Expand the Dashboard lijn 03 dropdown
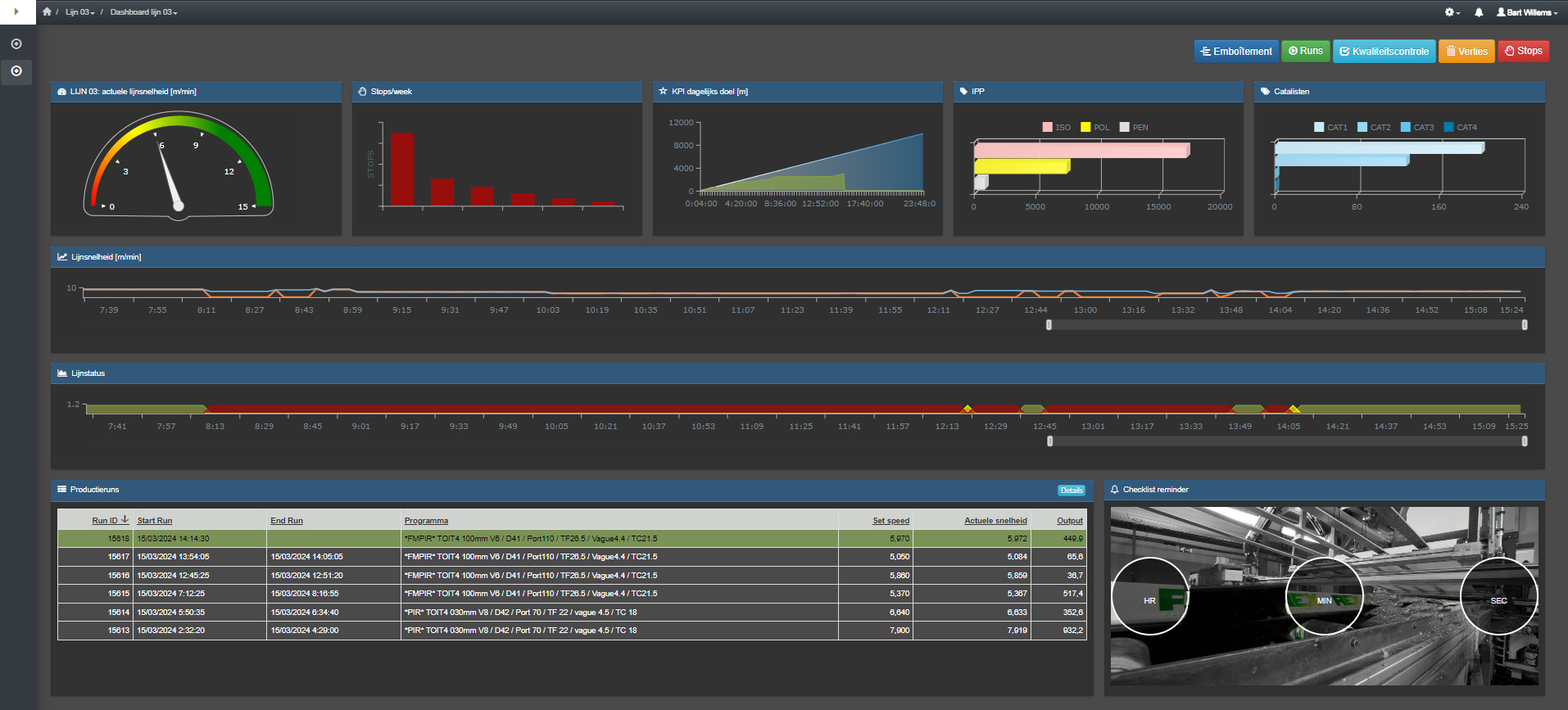Image resolution: width=1568 pixels, height=710 pixels. (x=144, y=12)
